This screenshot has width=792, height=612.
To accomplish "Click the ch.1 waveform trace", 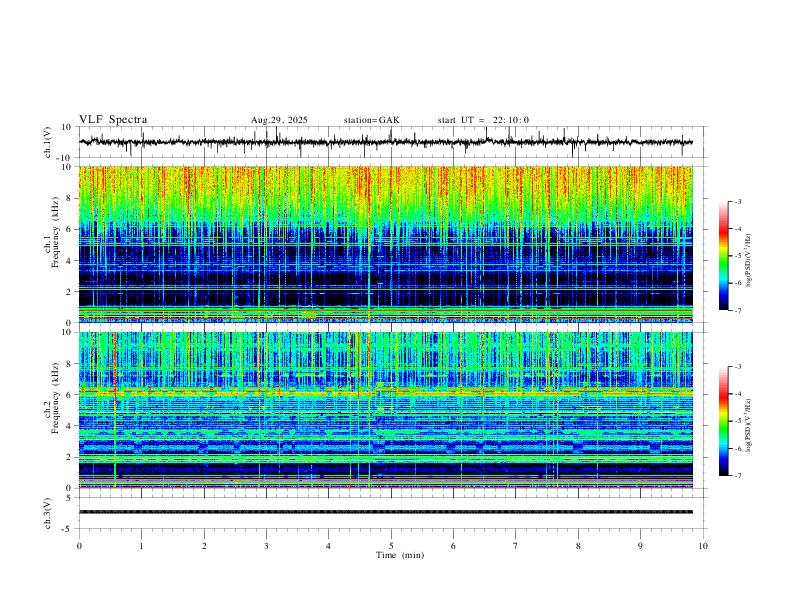I will point(385,142).
